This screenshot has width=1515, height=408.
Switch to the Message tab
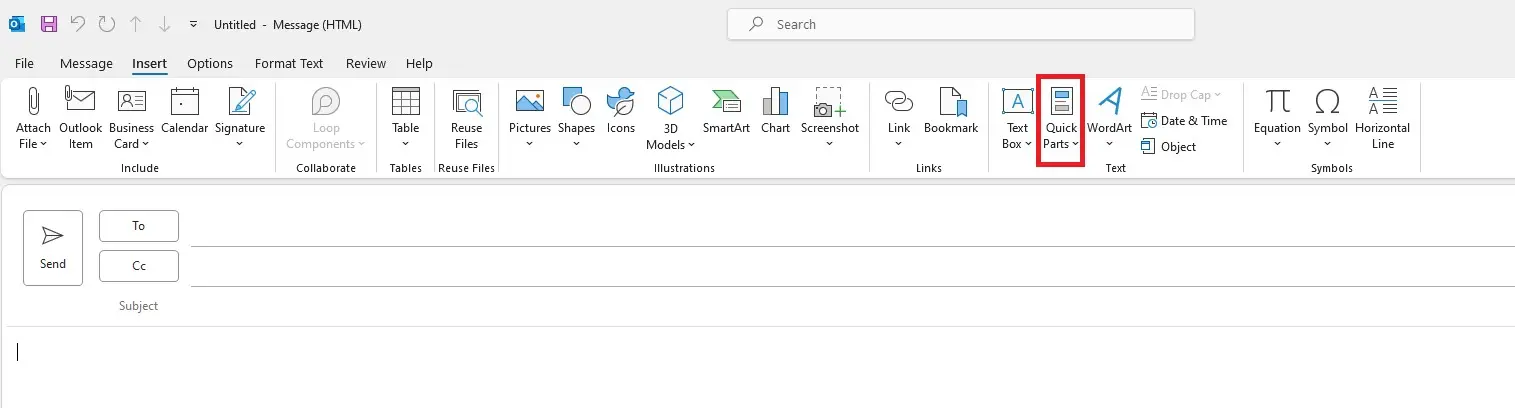(x=86, y=63)
